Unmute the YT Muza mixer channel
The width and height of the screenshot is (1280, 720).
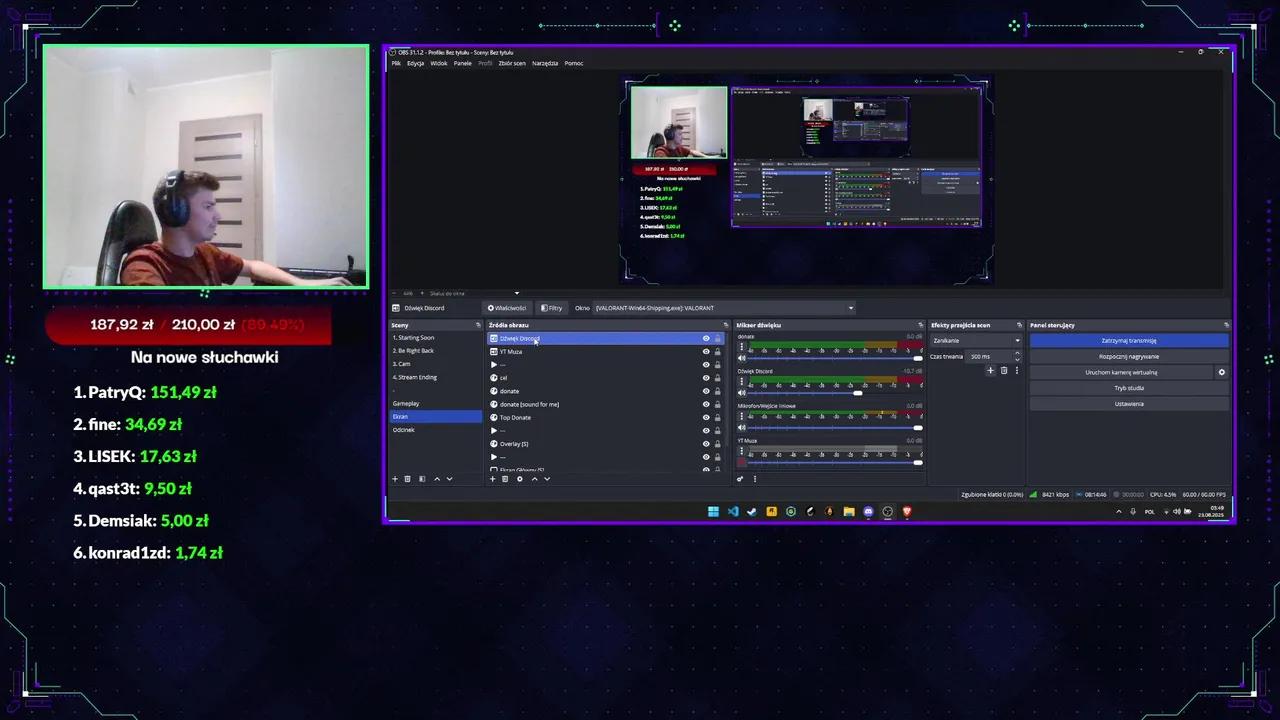click(742, 462)
